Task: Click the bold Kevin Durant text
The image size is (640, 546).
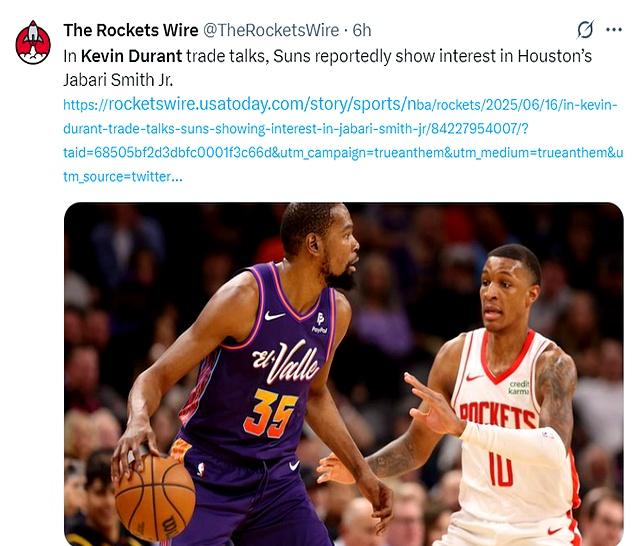Action: coord(131,56)
